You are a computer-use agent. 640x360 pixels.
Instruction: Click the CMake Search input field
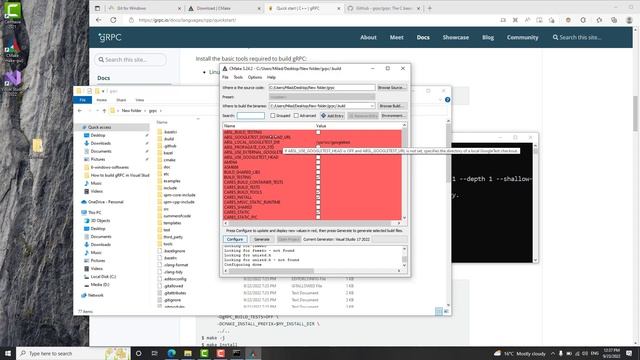click(x=251, y=116)
